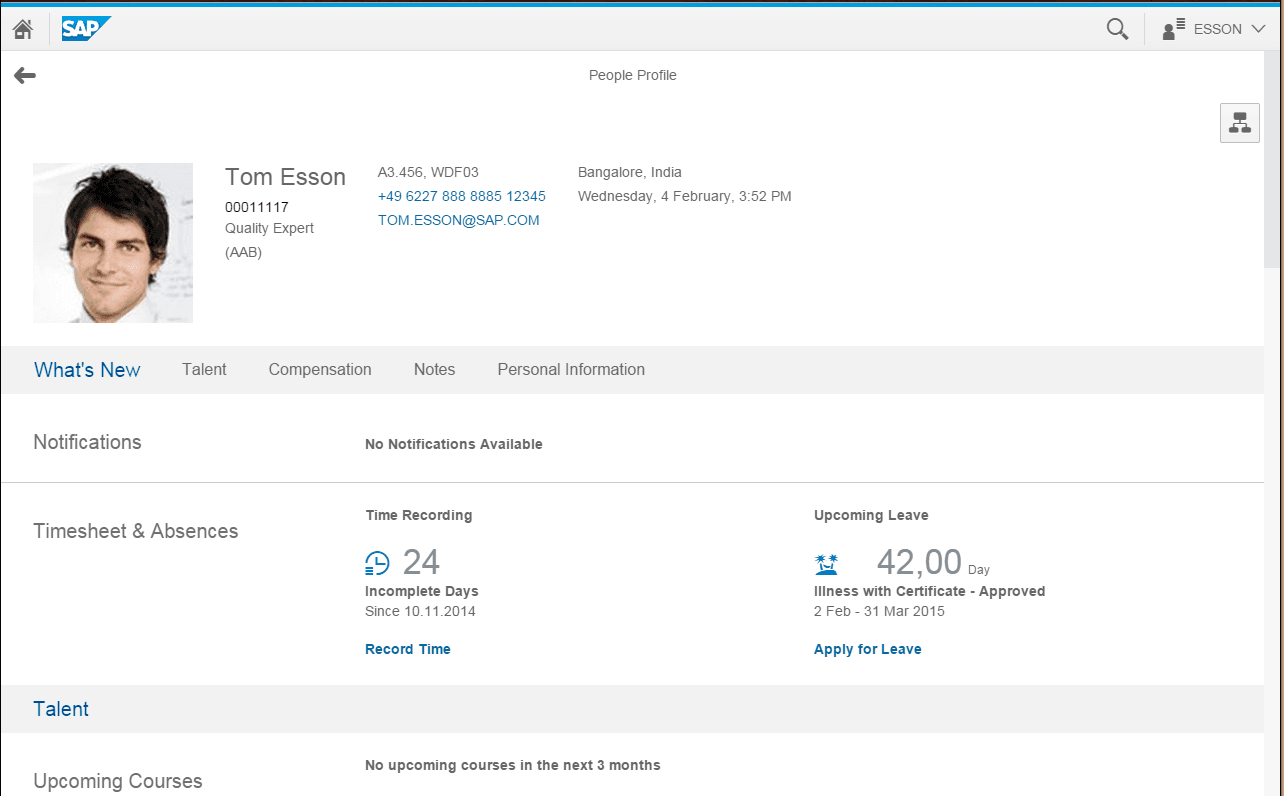
Task: Click the Notifications section label
Action: pos(87,442)
